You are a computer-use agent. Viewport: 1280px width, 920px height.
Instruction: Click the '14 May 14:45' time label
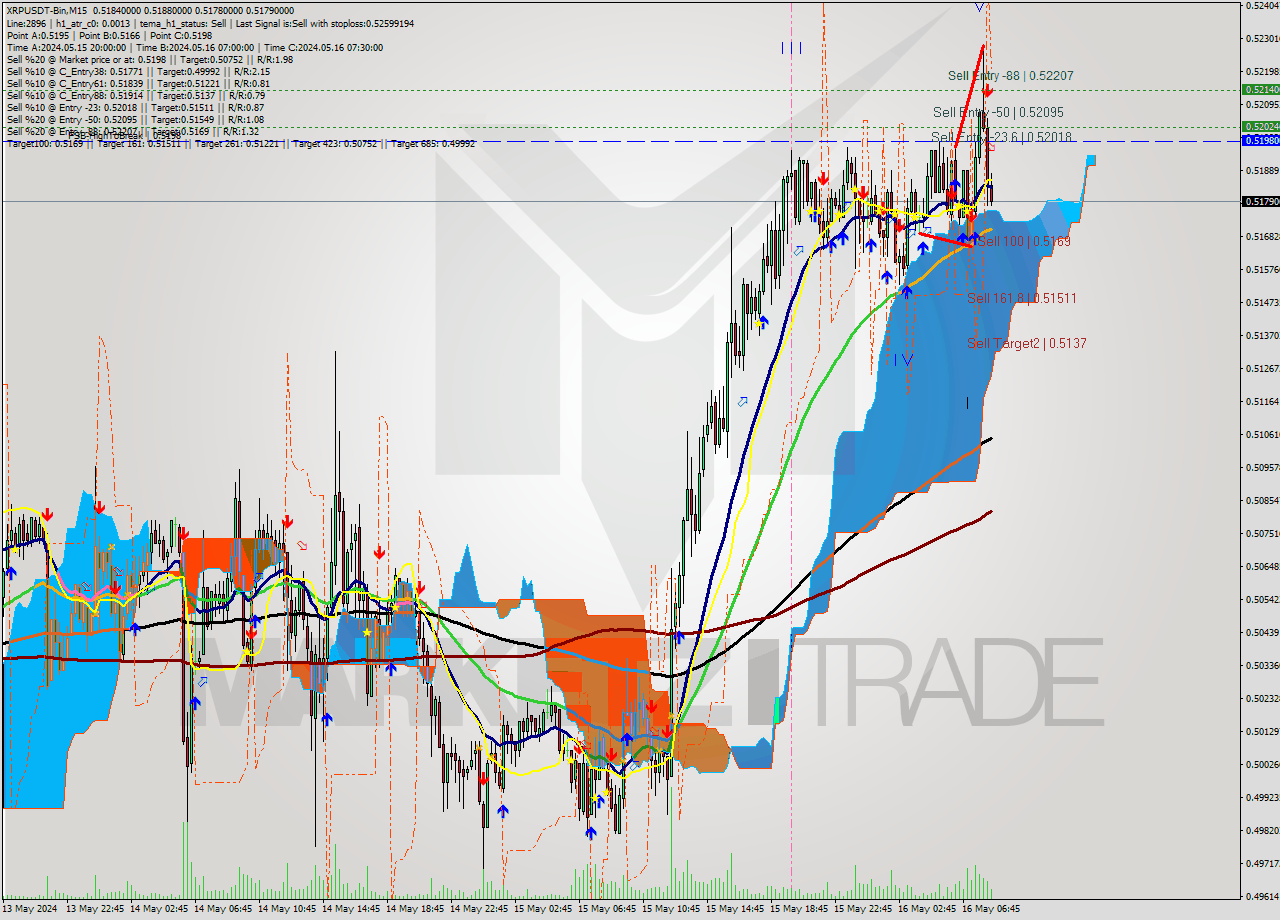pos(352,909)
